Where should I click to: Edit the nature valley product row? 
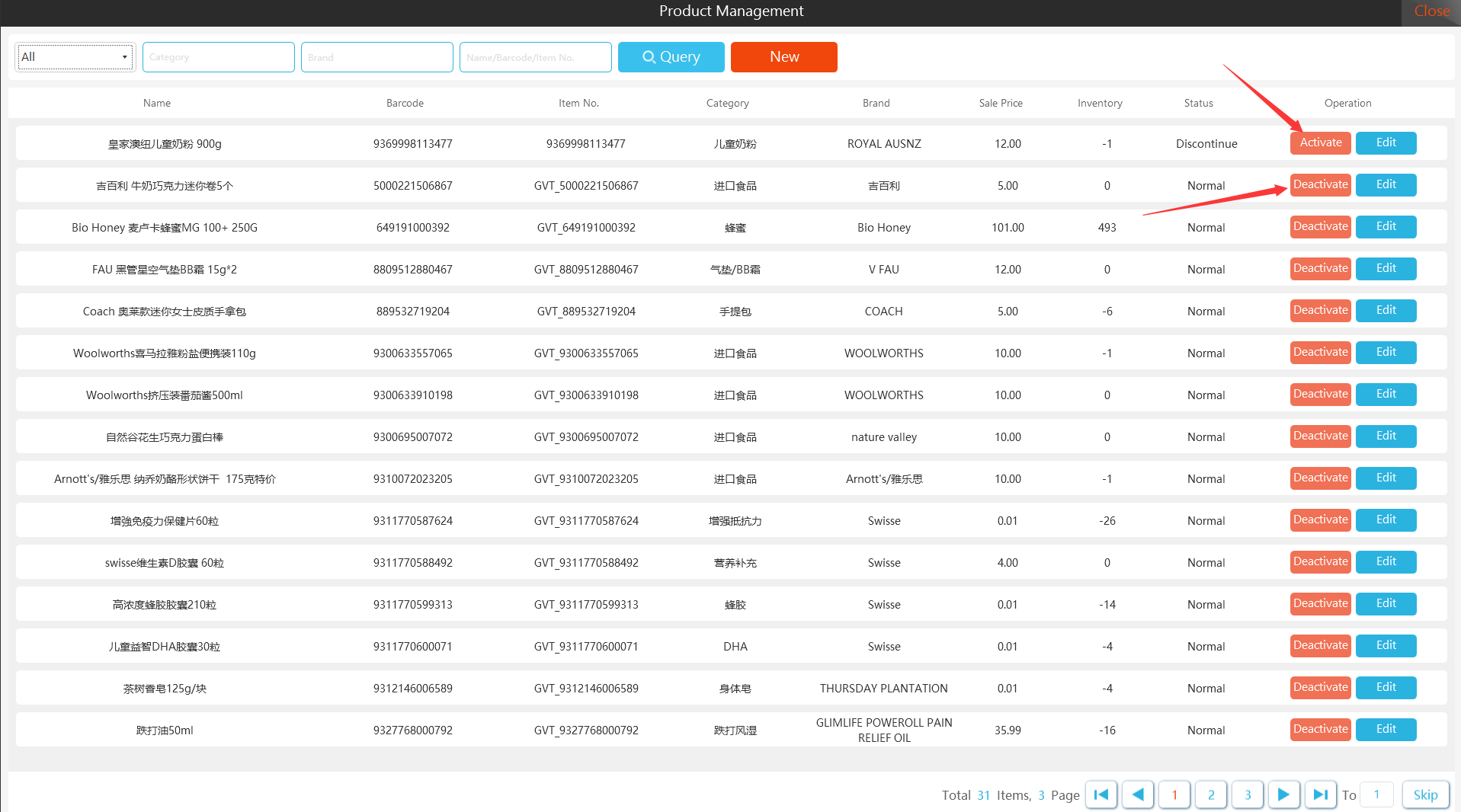click(1386, 436)
